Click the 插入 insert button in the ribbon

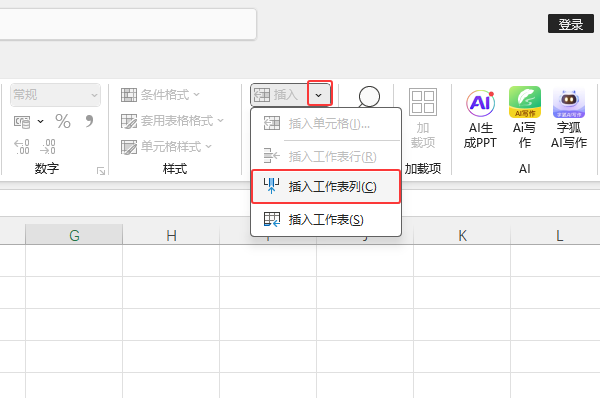pyautogui.click(x=279, y=95)
